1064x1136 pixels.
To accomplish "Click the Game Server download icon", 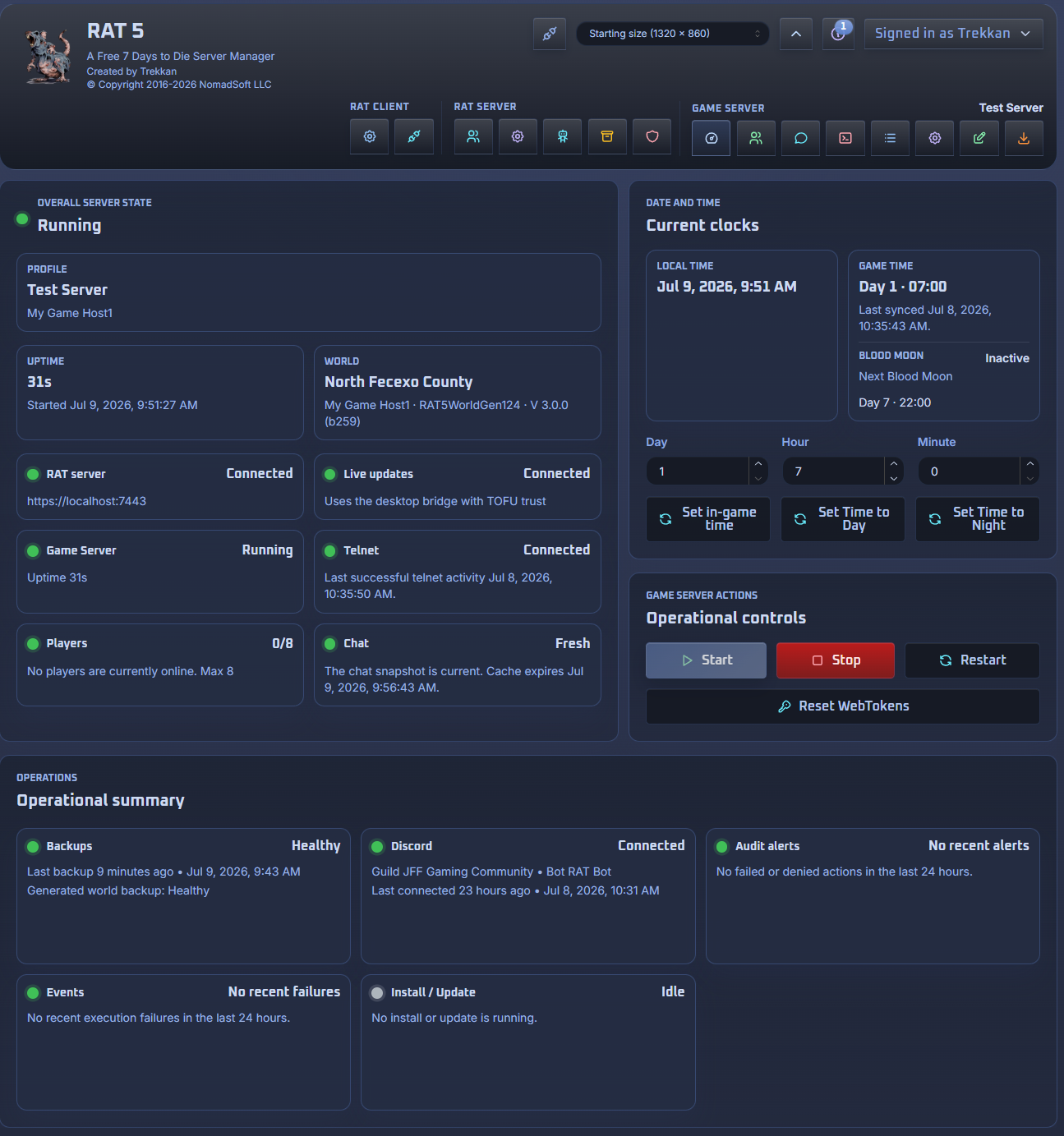I will click(x=1024, y=138).
